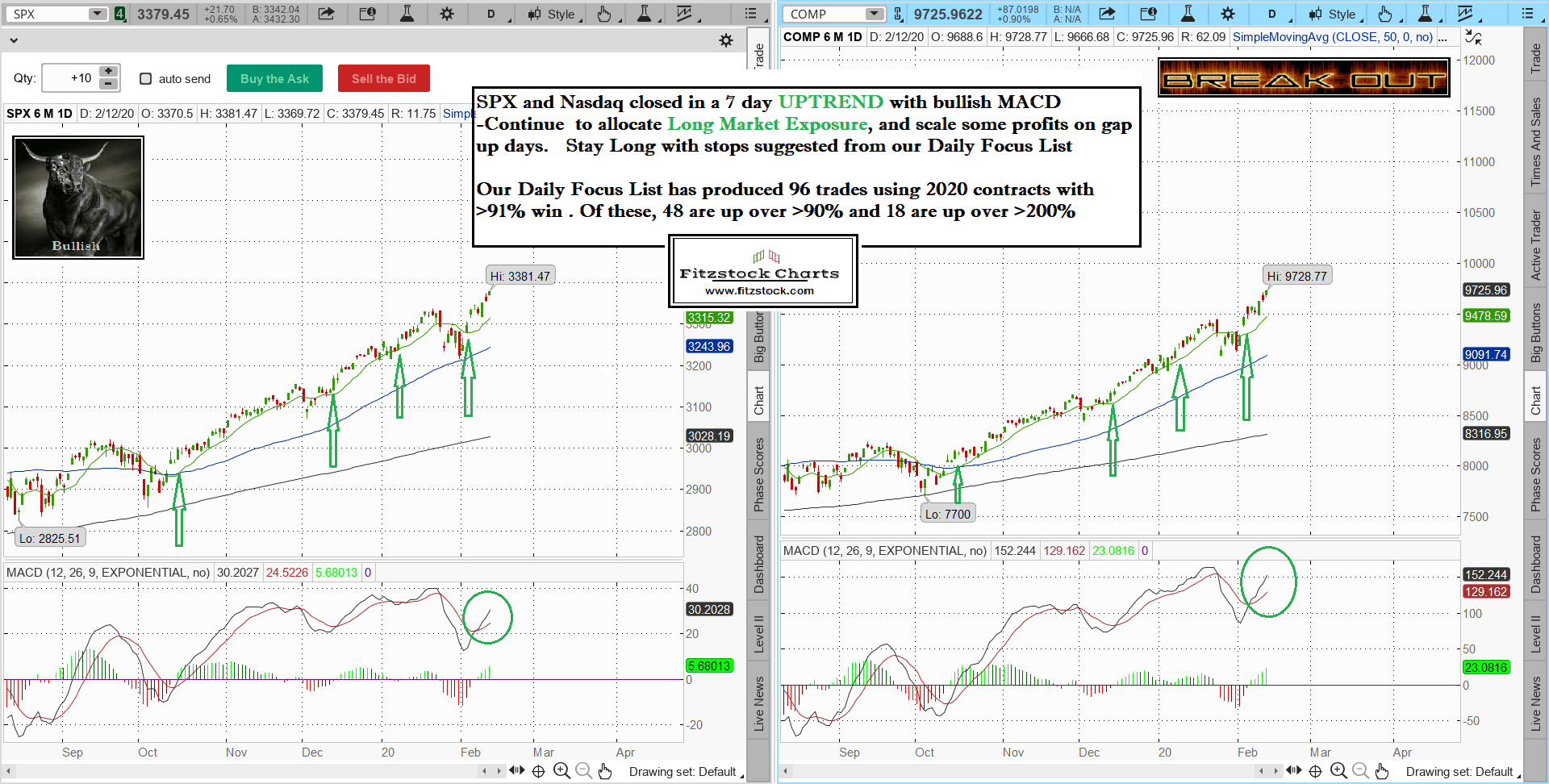Click the Buy the Ask button

[x=274, y=78]
